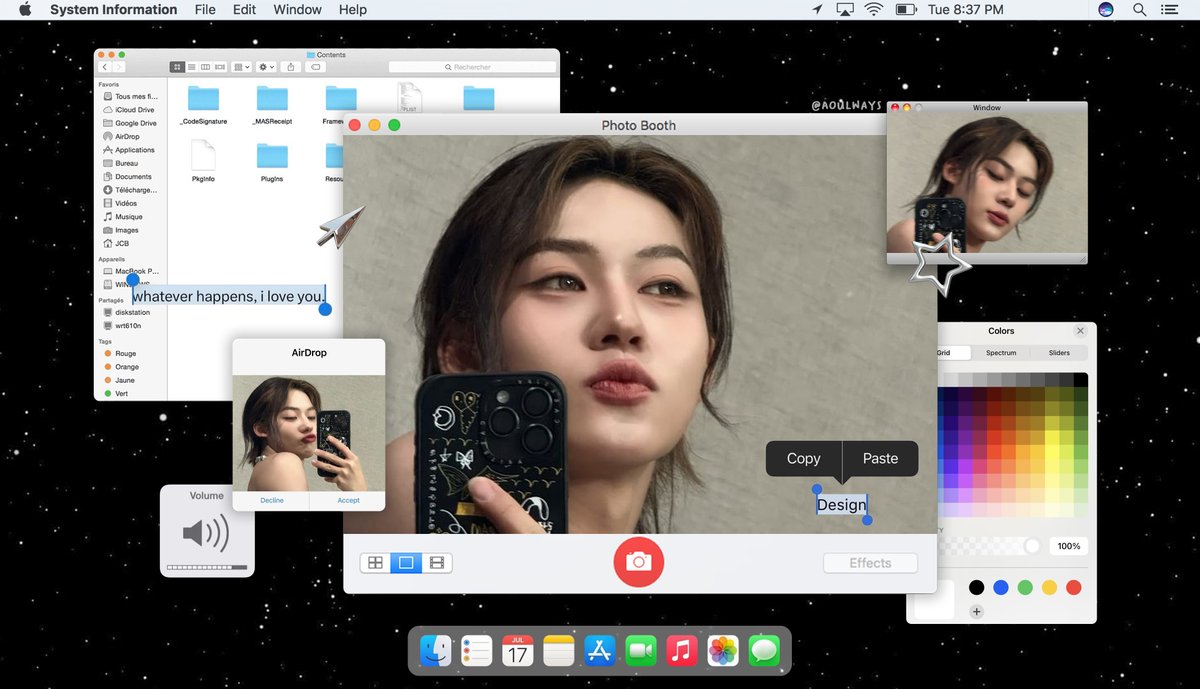
Task: Select the four-up grid photo mode
Action: click(375, 563)
